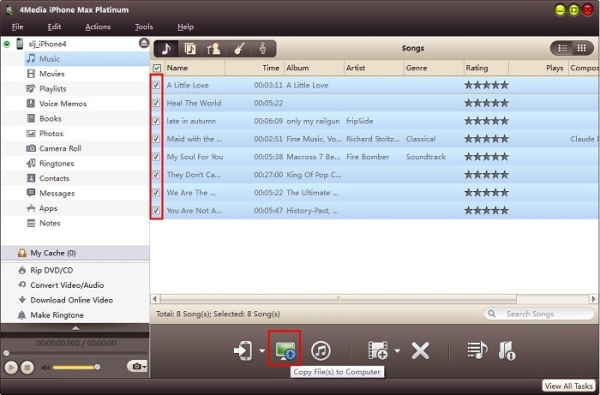Open dropdown arrow next to add files
Image resolution: width=600 pixels, height=395 pixels.
click(397, 351)
